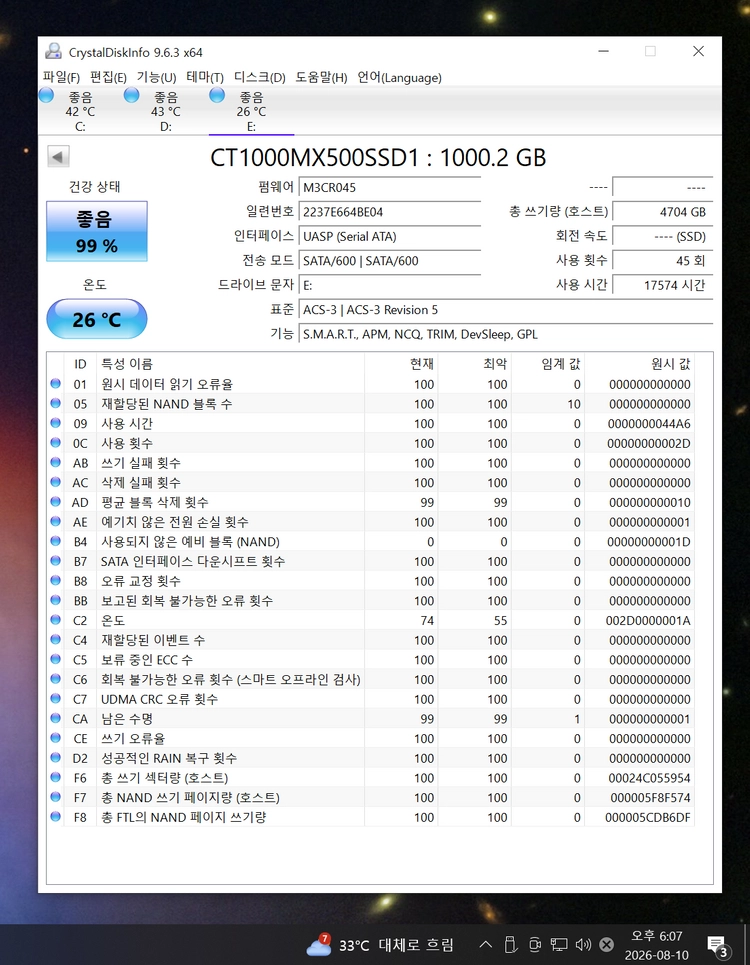Image resolution: width=750 pixels, height=965 pixels.
Task: Click the safely remove hardware USB tray icon
Action: click(510, 944)
